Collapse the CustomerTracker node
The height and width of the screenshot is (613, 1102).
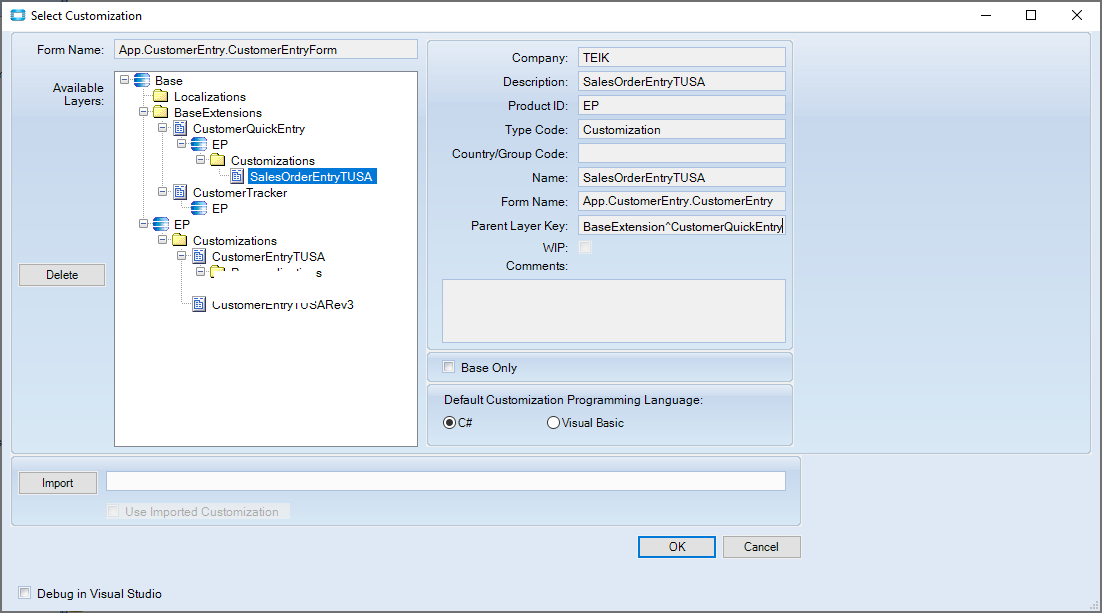(x=162, y=191)
